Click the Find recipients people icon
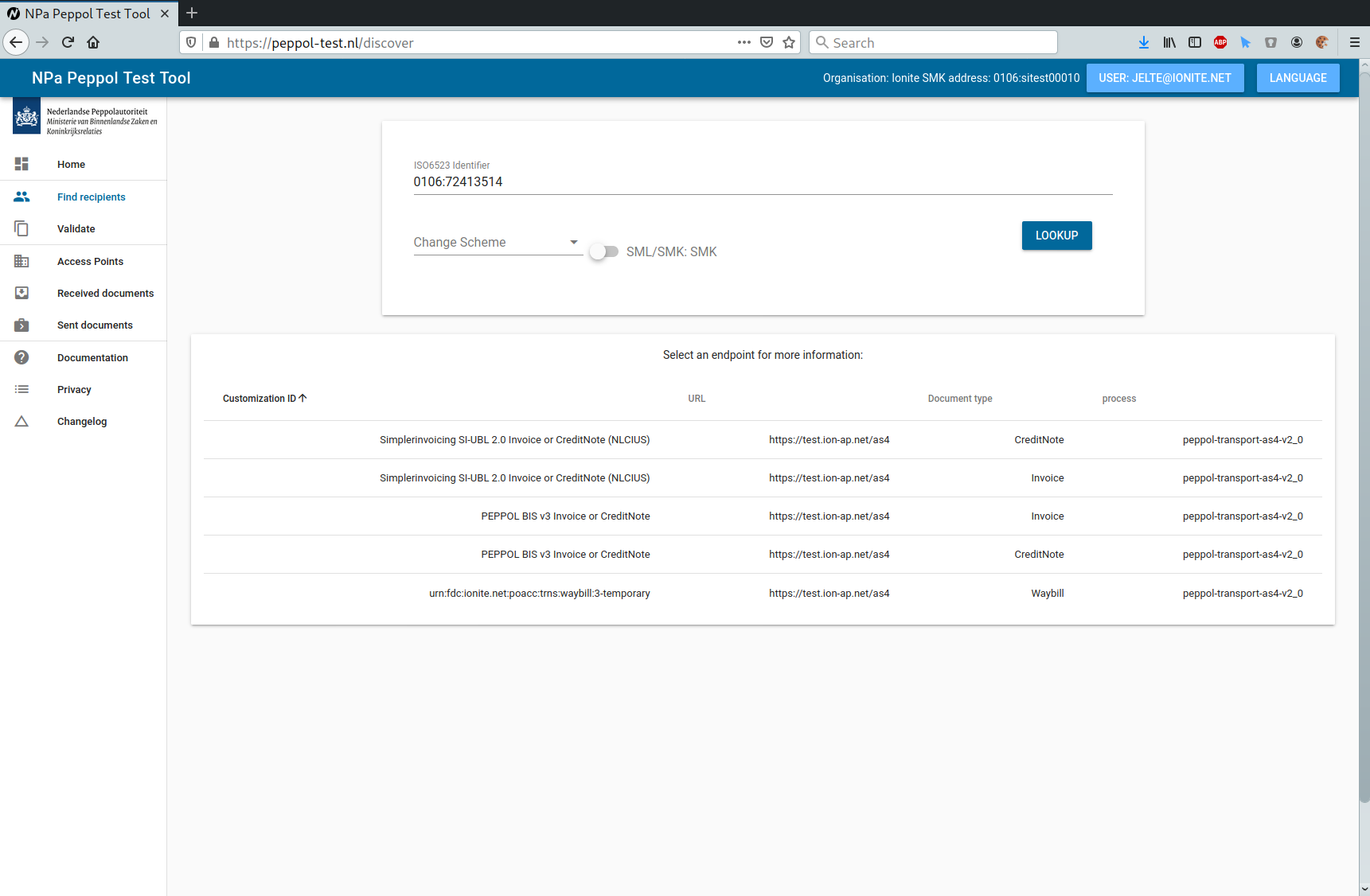Image resolution: width=1370 pixels, height=896 pixels. click(x=21, y=197)
